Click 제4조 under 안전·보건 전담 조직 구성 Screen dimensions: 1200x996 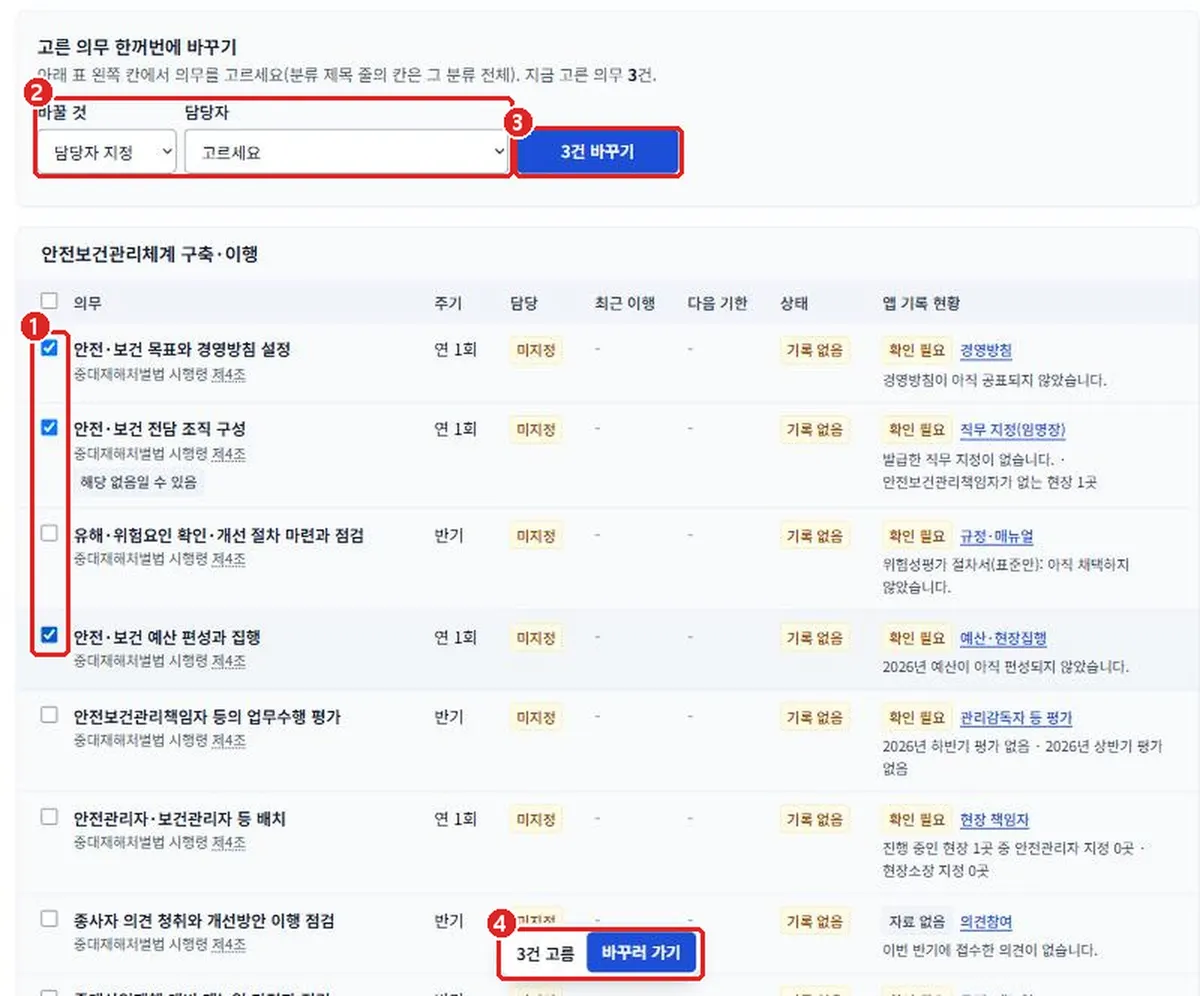point(228,453)
